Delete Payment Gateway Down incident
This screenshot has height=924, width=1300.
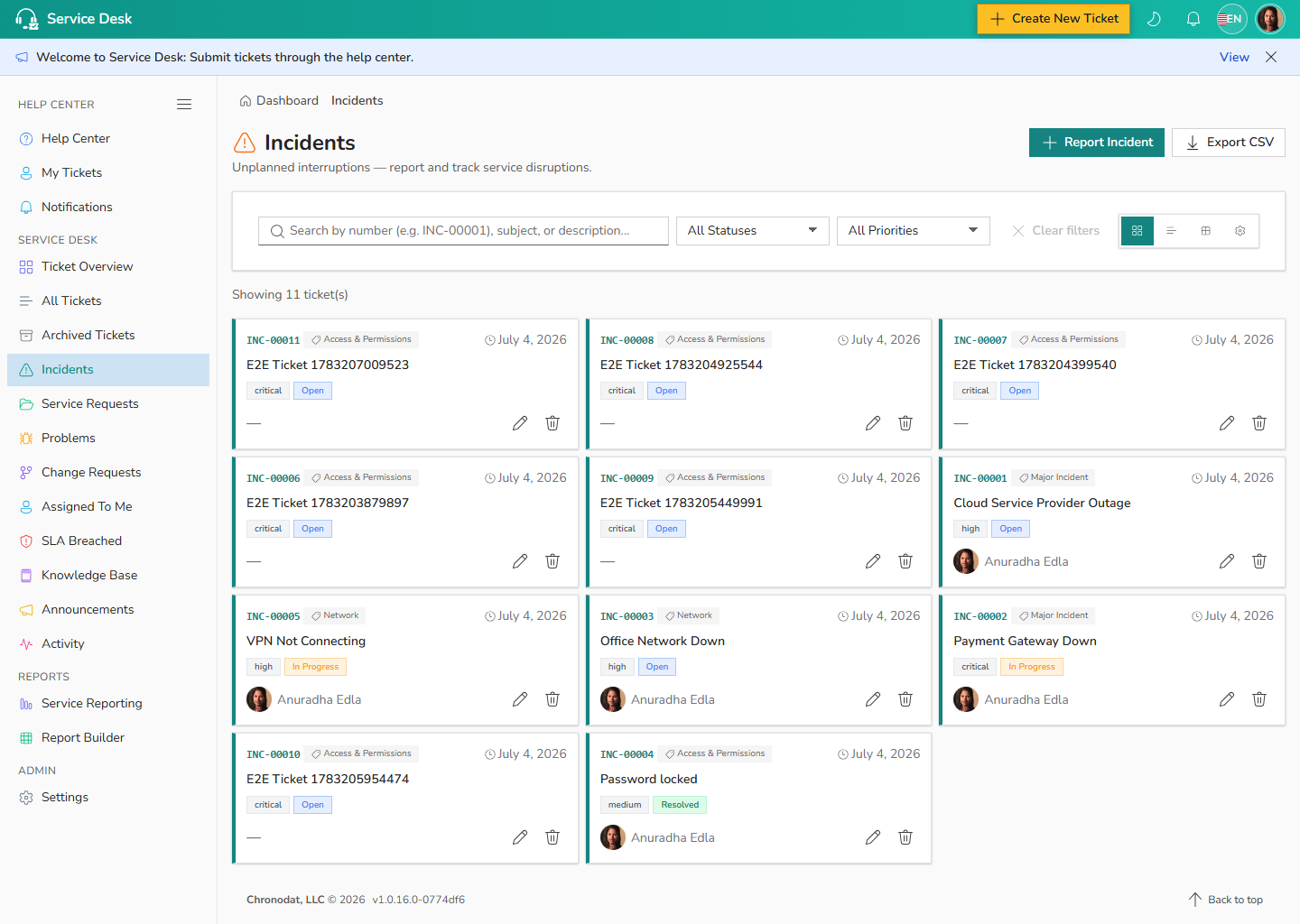(x=1259, y=699)
